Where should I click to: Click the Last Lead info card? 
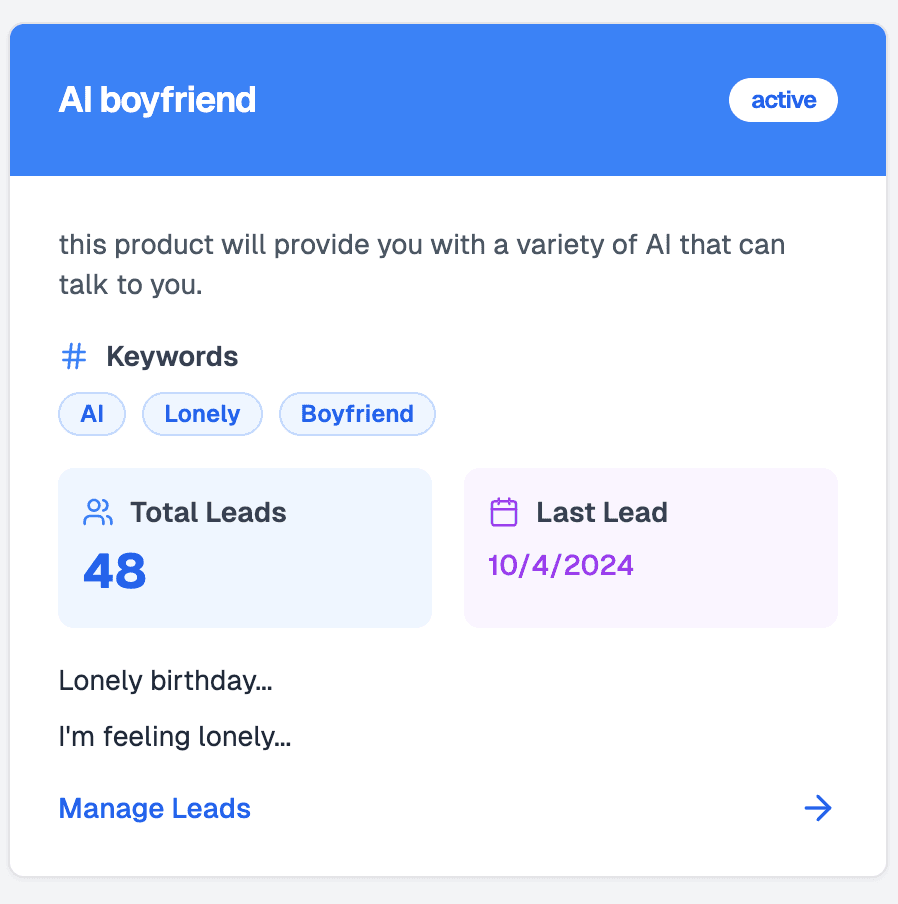650,547
